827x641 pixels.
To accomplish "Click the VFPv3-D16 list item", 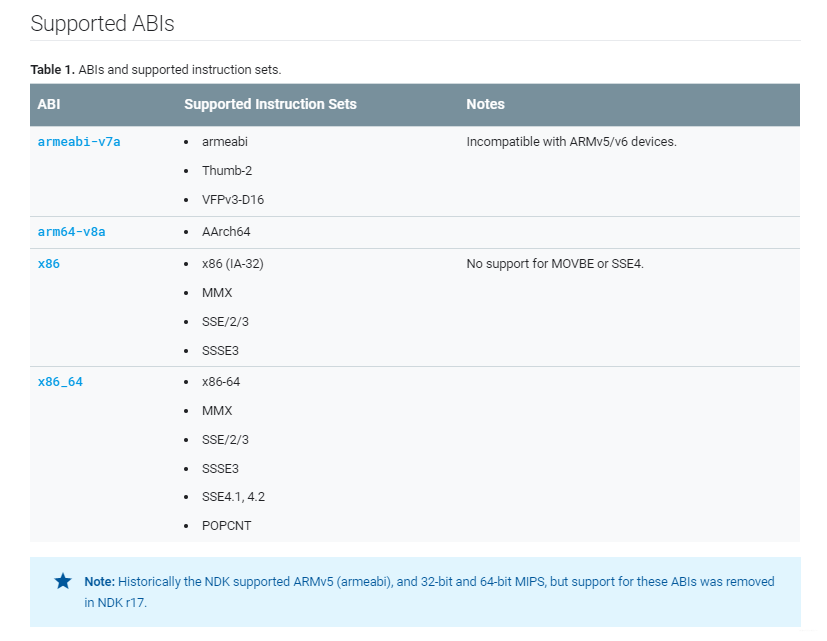I will [x=233, y=199].
